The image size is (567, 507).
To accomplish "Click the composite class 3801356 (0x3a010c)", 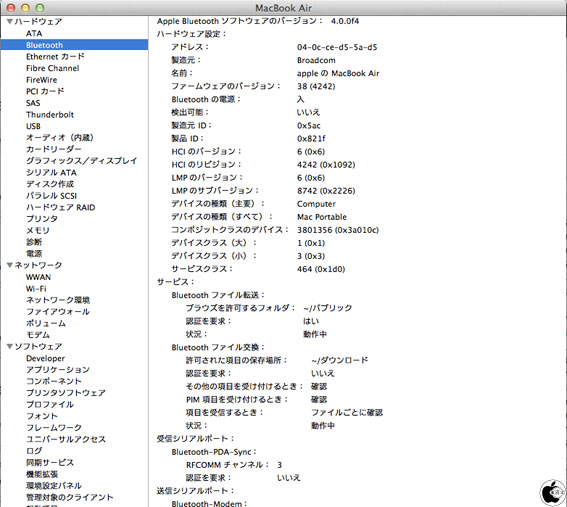I will (x=338, y=230).
